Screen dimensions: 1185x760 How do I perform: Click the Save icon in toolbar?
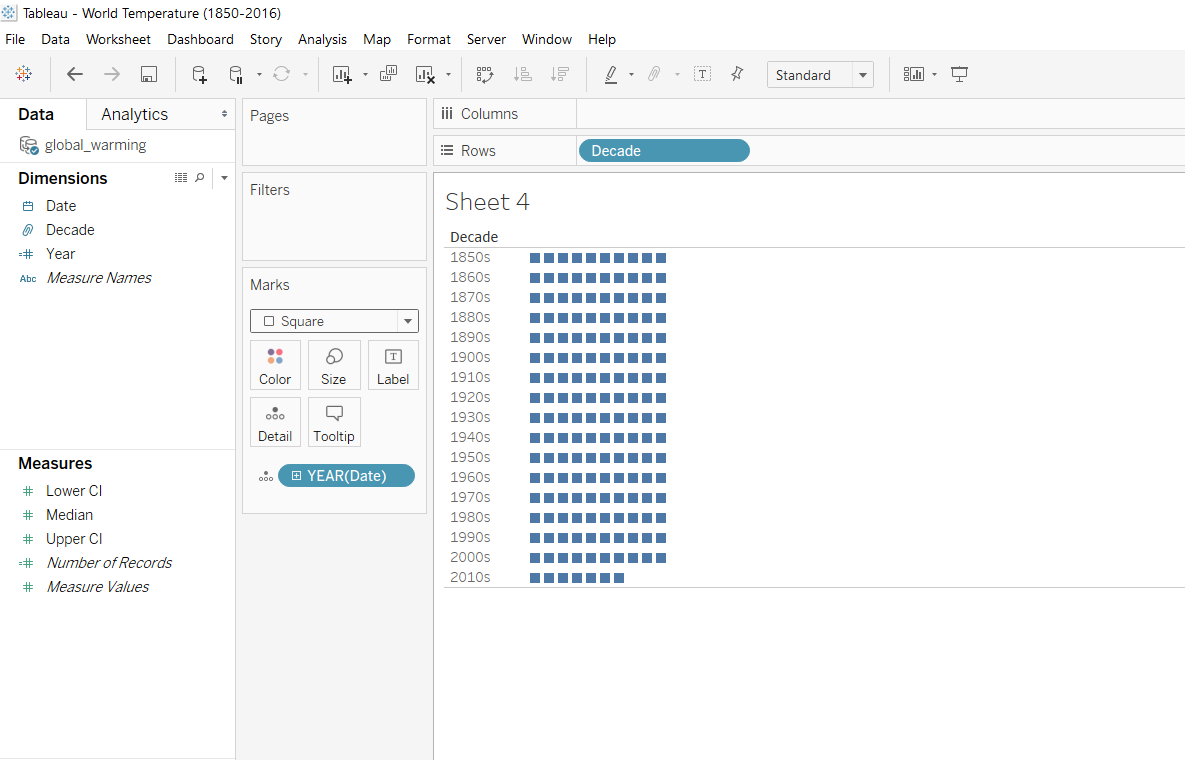click(x=149, y=74)
